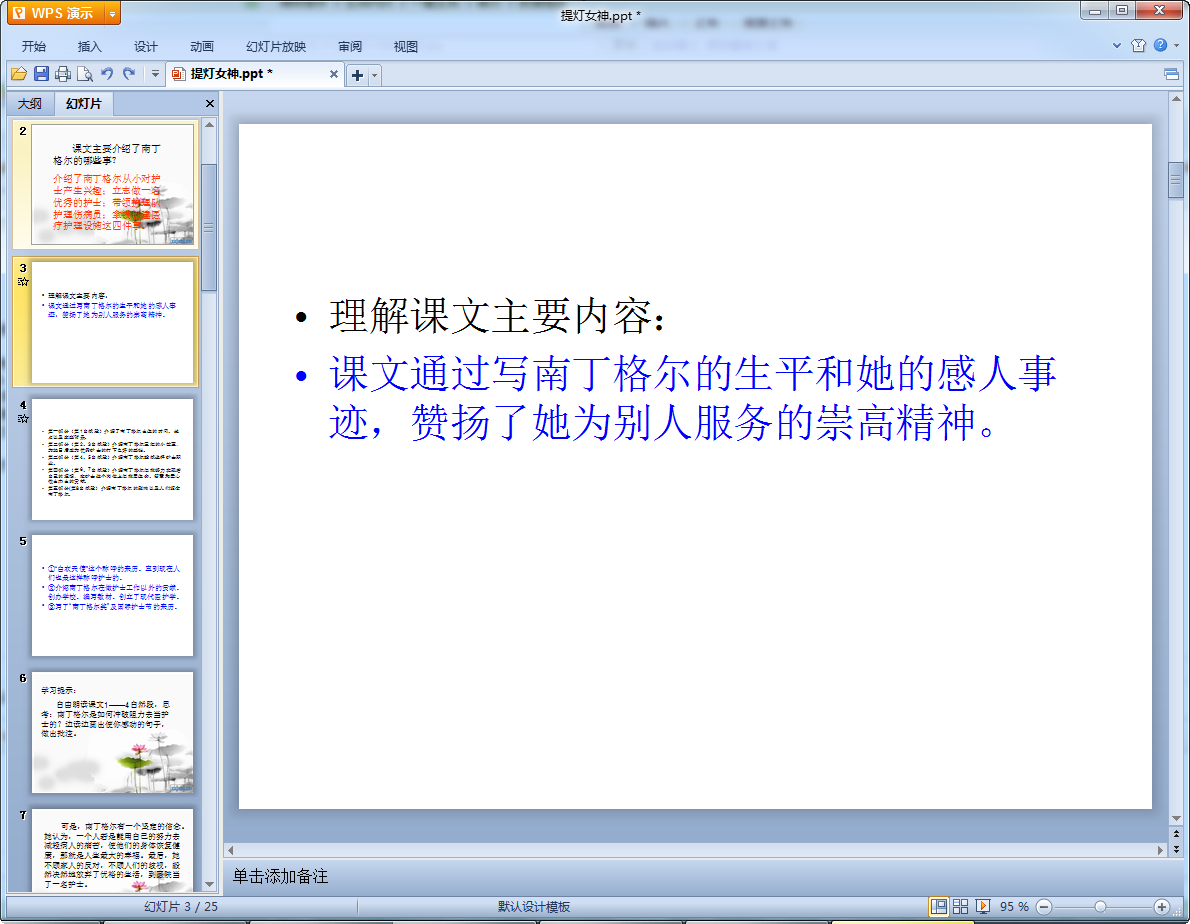Expand the WPS 演示 button dropdown arrow
The image size is (1190, 924).
(x=112, y=14)
